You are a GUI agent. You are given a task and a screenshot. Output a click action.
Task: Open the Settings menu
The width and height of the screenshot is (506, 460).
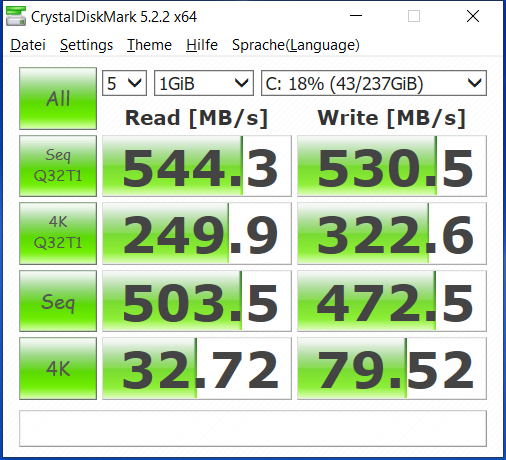[x=86, y=45]
